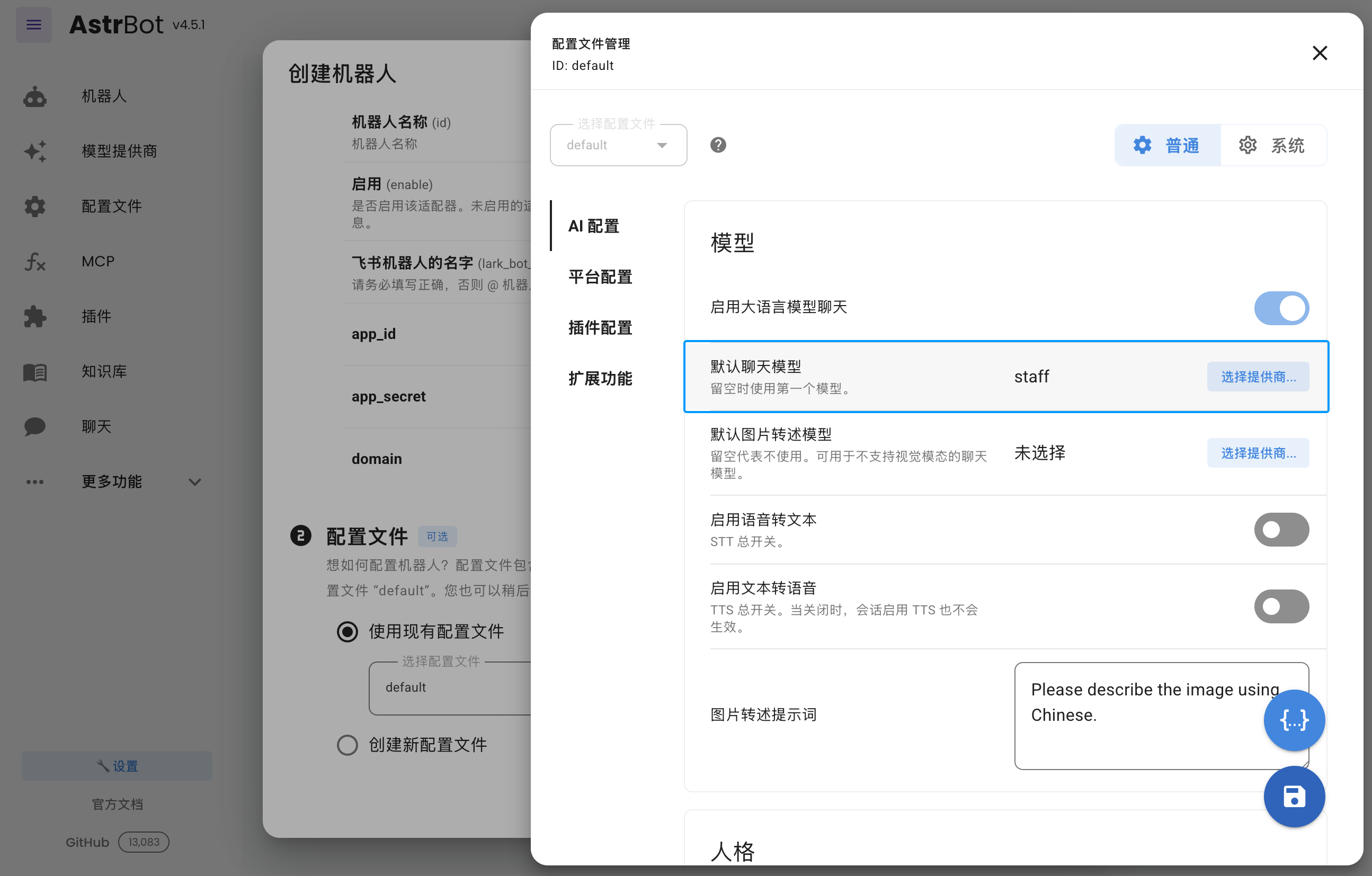Image resolution: width=1372 pixels, height=876 pixels.
Task: Disable 启用大语言模型聊天 switch
Action: (1281, 308)
